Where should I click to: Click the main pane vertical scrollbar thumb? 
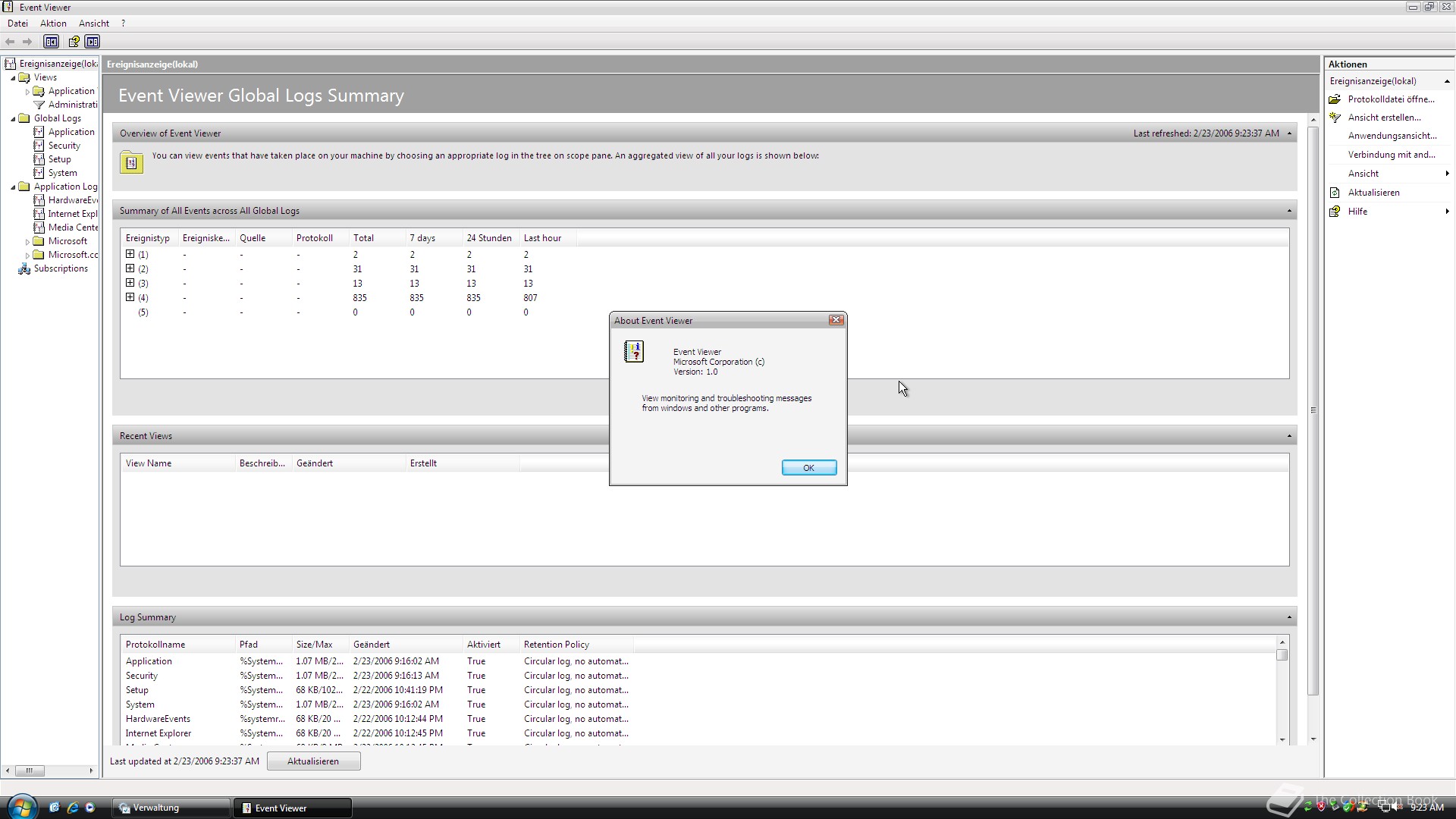coord(1313,410)
